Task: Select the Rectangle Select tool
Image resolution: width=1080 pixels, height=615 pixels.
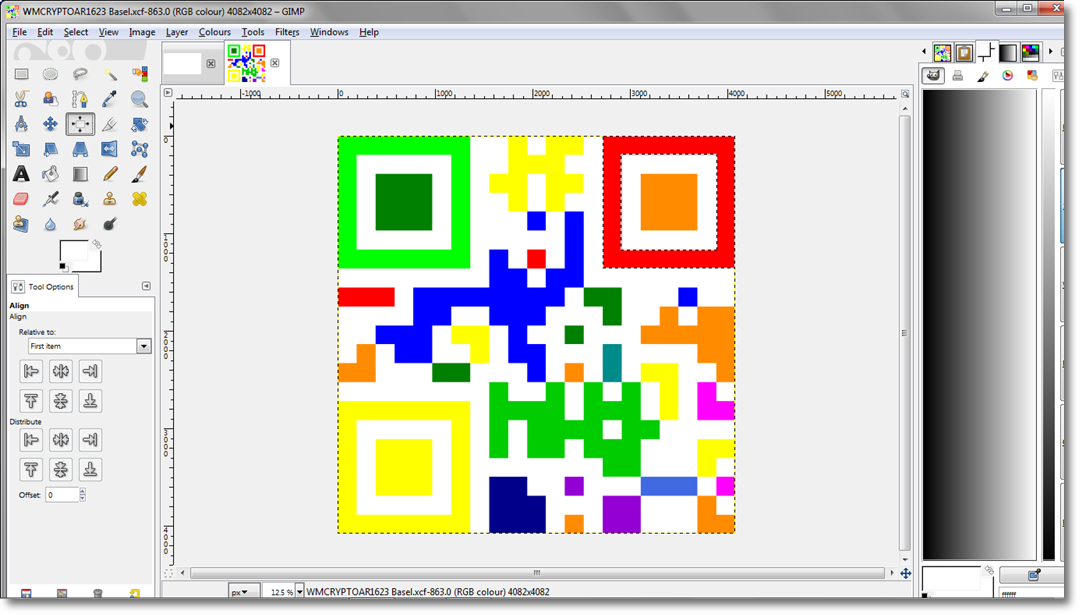Action: (x=21, y=74)
